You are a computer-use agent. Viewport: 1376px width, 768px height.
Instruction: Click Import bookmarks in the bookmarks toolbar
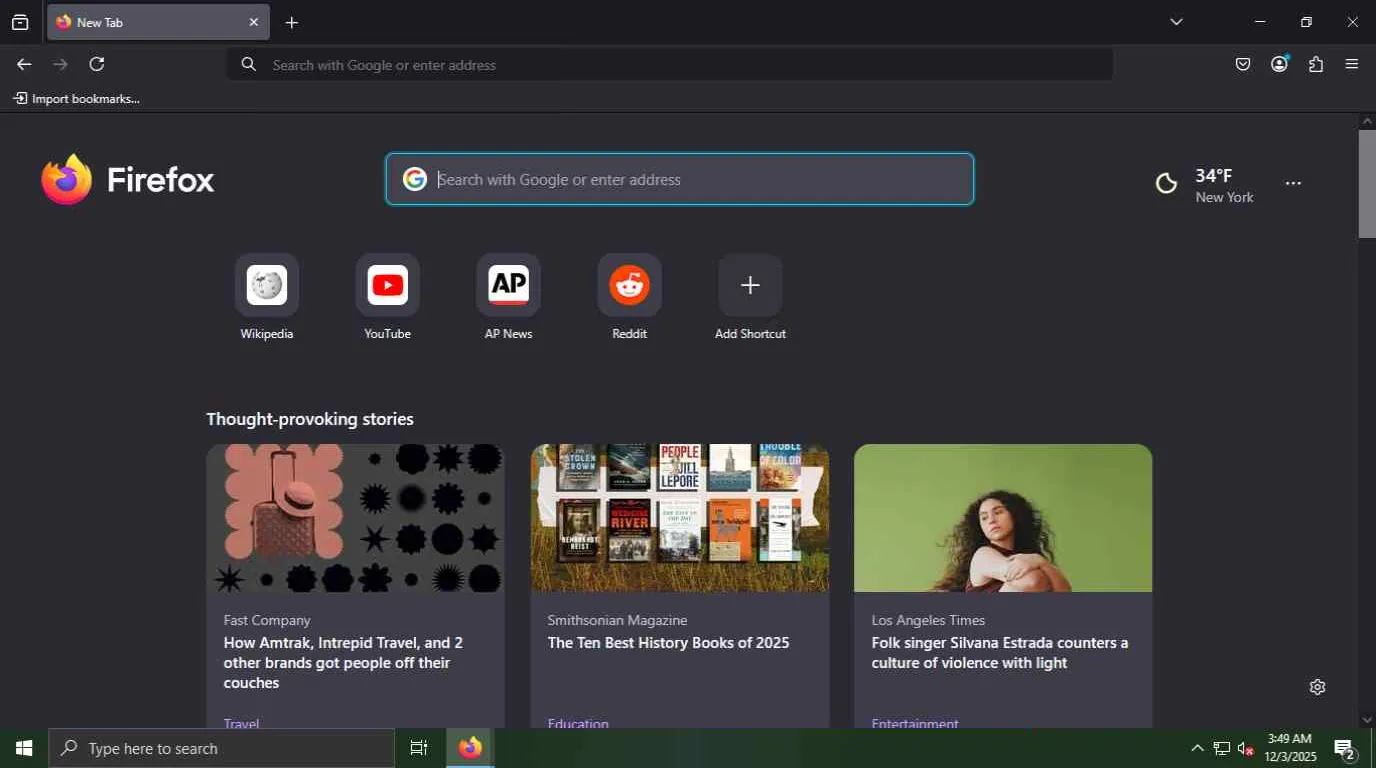pyautogui.click(x=76, y=98)
